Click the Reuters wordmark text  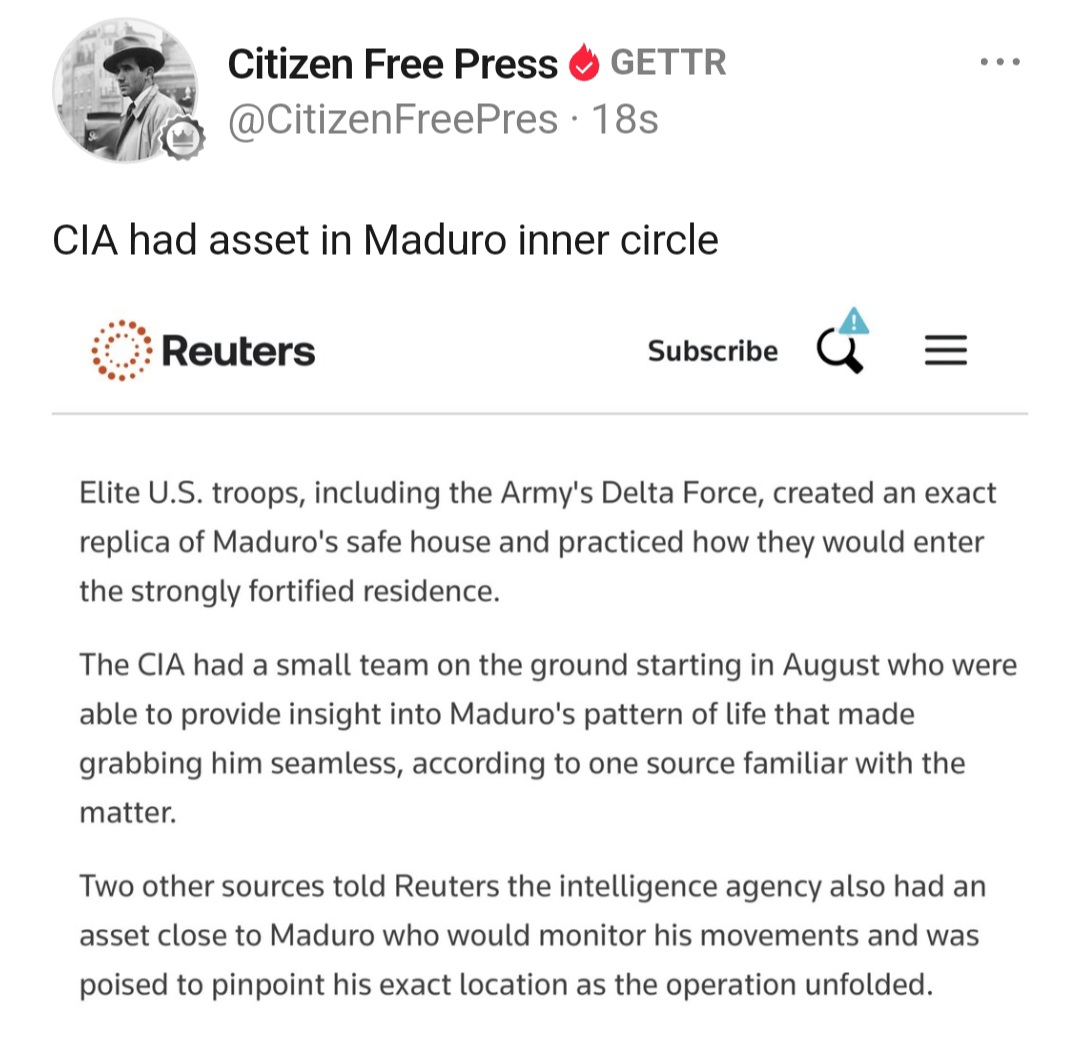[238, 351]
